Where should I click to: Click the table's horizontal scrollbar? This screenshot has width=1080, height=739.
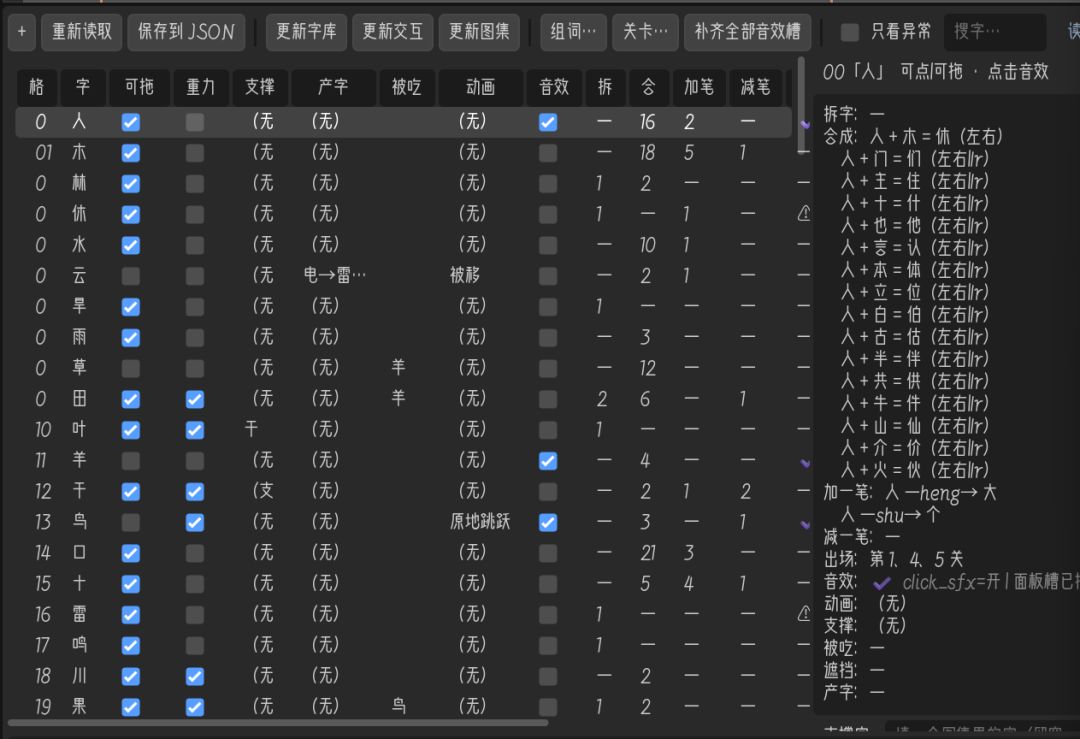click(278, 723)
